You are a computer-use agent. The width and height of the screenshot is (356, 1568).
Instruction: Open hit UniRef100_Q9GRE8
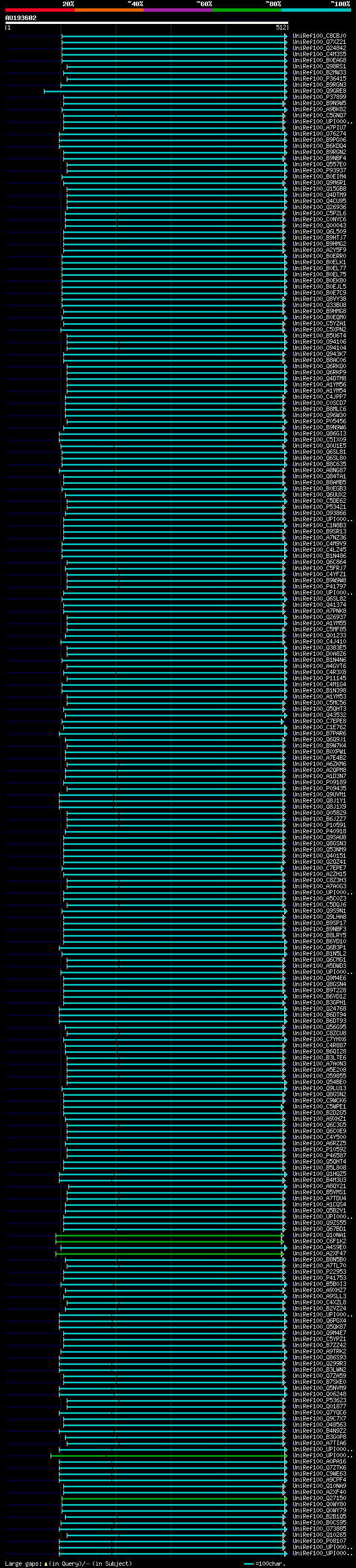point(319,91)
